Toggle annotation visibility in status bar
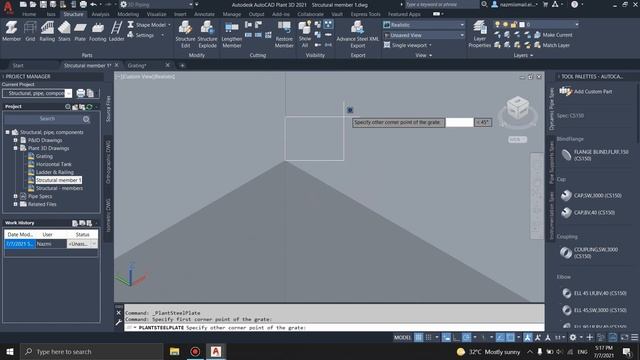The width and height of the screenshot is (640, 360). point(528,338)
